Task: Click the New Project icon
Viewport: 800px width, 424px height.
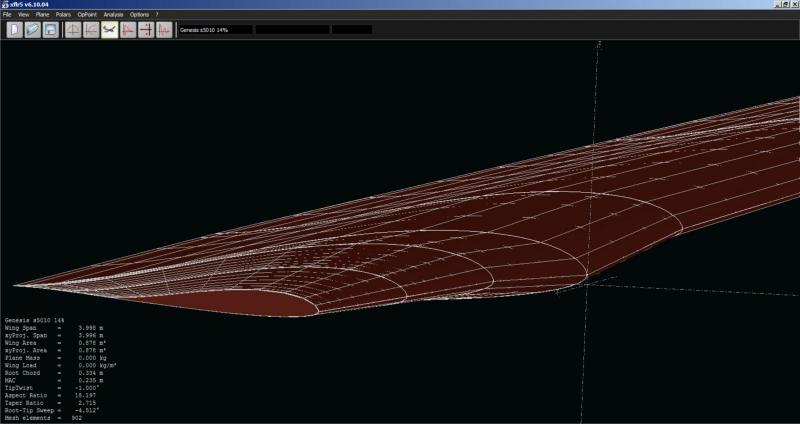Action: click(x=15, y=30)
